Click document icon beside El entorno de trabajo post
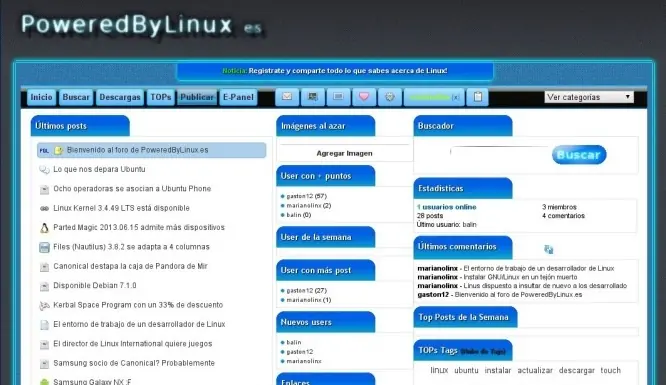 coord(44,325)
